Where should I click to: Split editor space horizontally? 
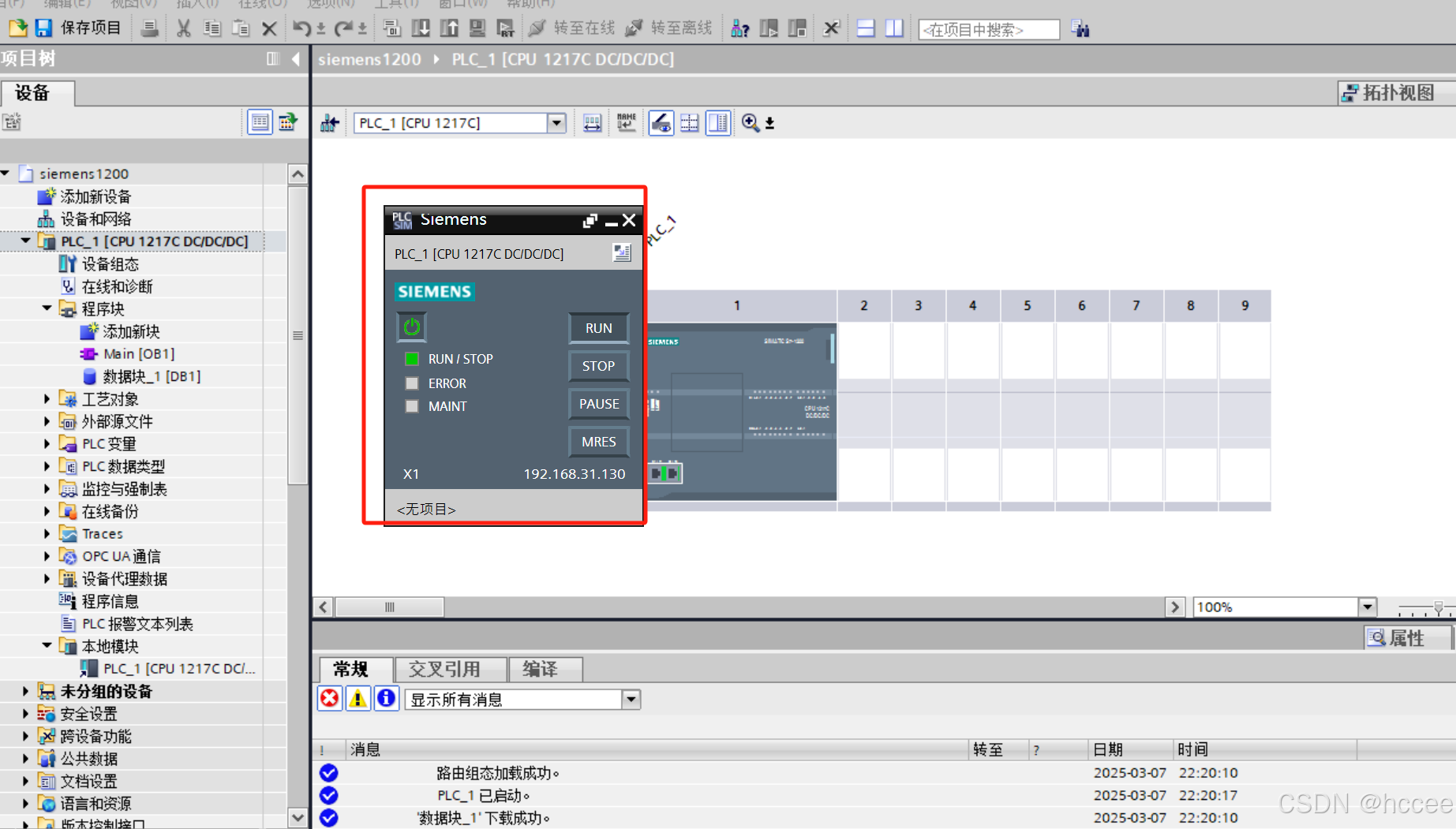pos(866,28)
